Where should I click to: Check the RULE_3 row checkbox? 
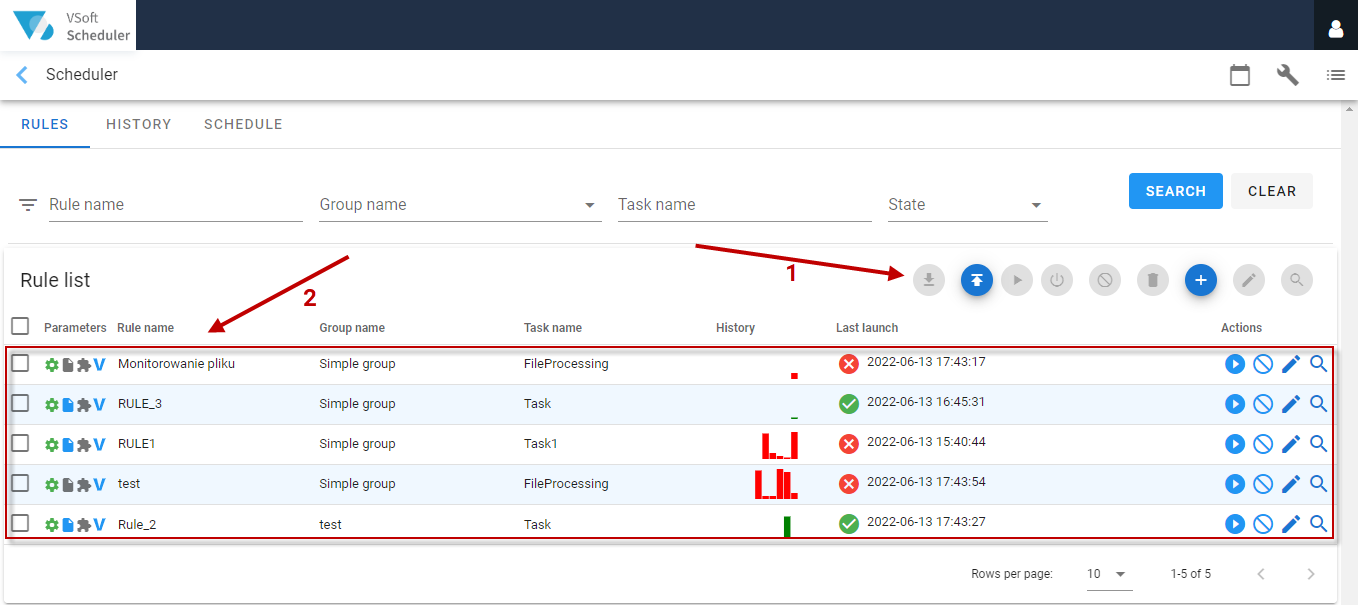pyautogui.click(x=20, y=403)
